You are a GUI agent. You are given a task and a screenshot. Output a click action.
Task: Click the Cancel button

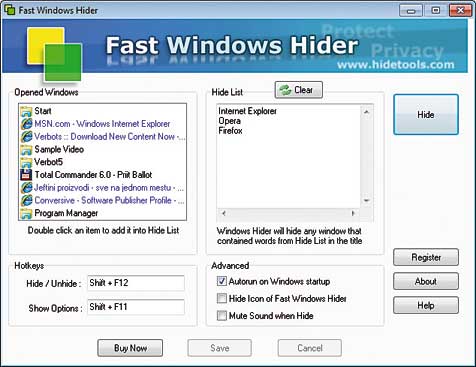tap(310, 348)
